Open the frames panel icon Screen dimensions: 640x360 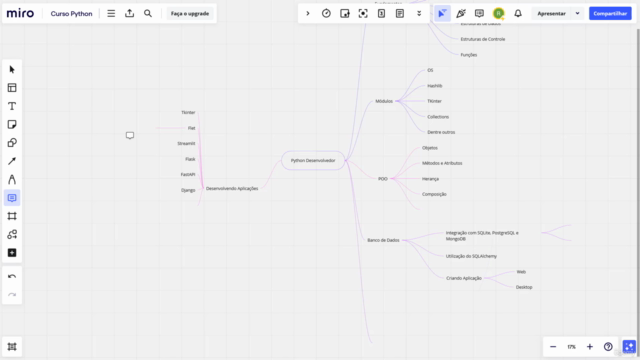pos(12,347)
